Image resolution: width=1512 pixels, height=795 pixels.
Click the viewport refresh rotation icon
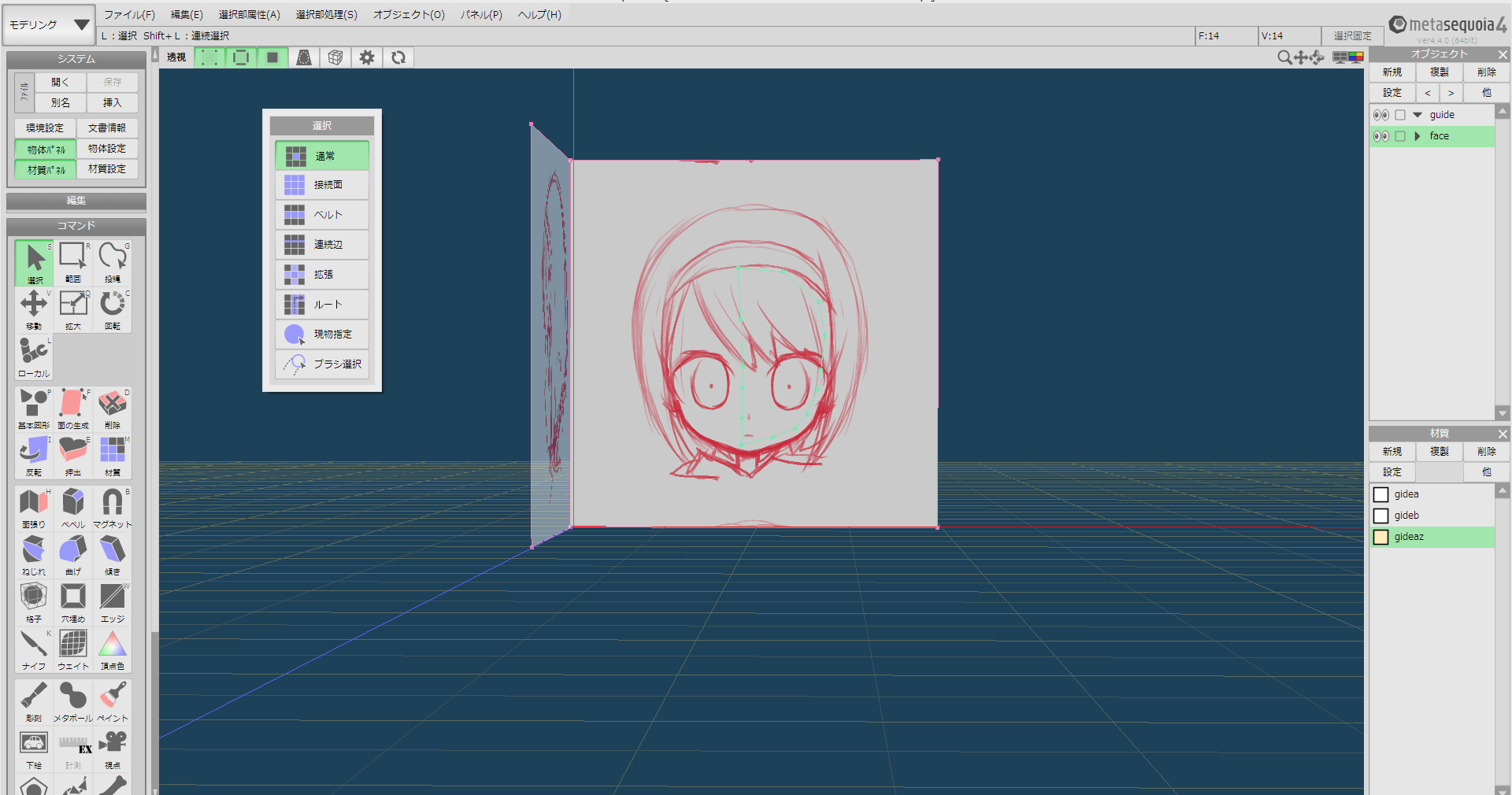click(x=398, y=57)
